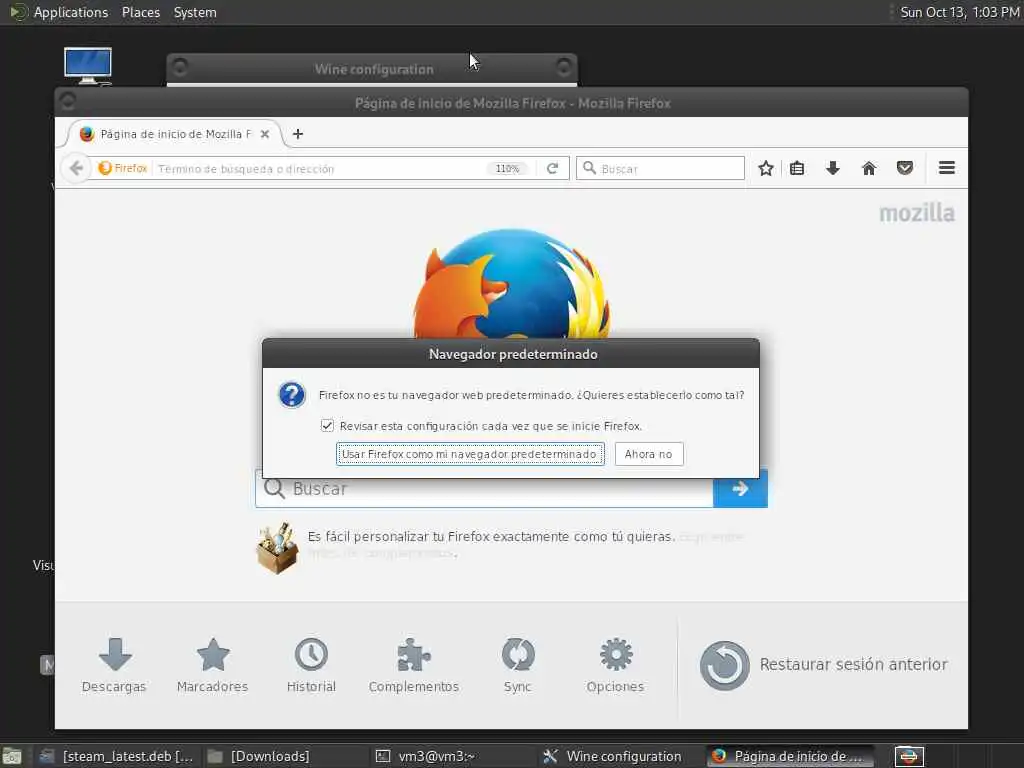Open Sync shortcut at page bottom

[x=518, y=665]
